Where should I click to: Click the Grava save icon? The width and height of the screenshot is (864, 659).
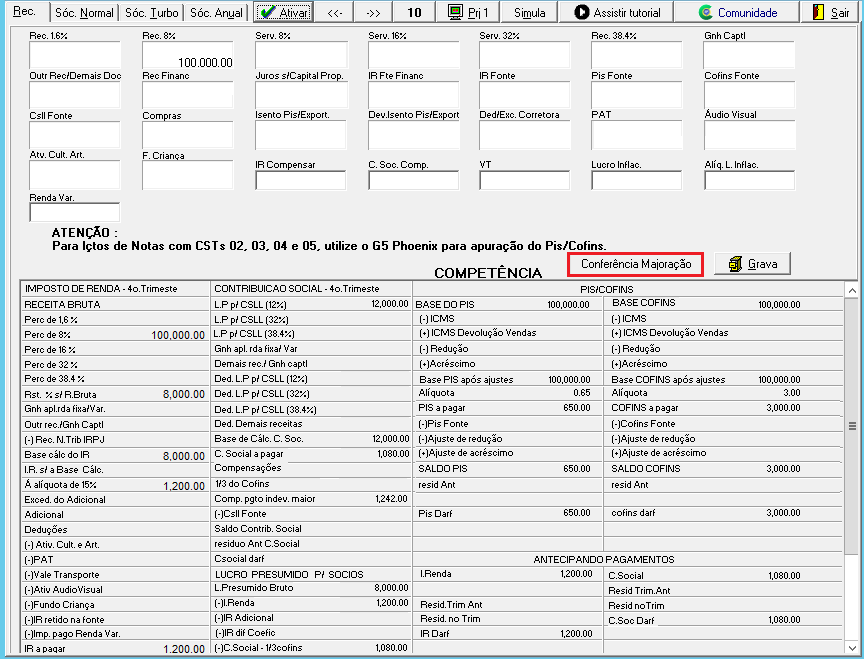(735, 264)
